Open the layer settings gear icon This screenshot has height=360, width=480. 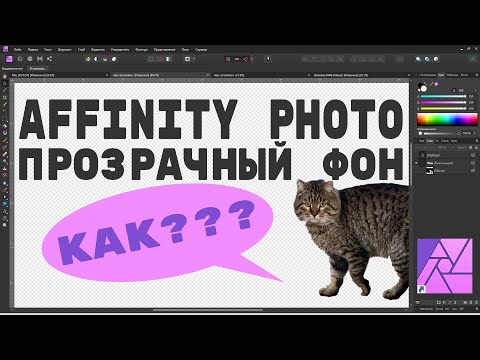click(x=470, y=147)
